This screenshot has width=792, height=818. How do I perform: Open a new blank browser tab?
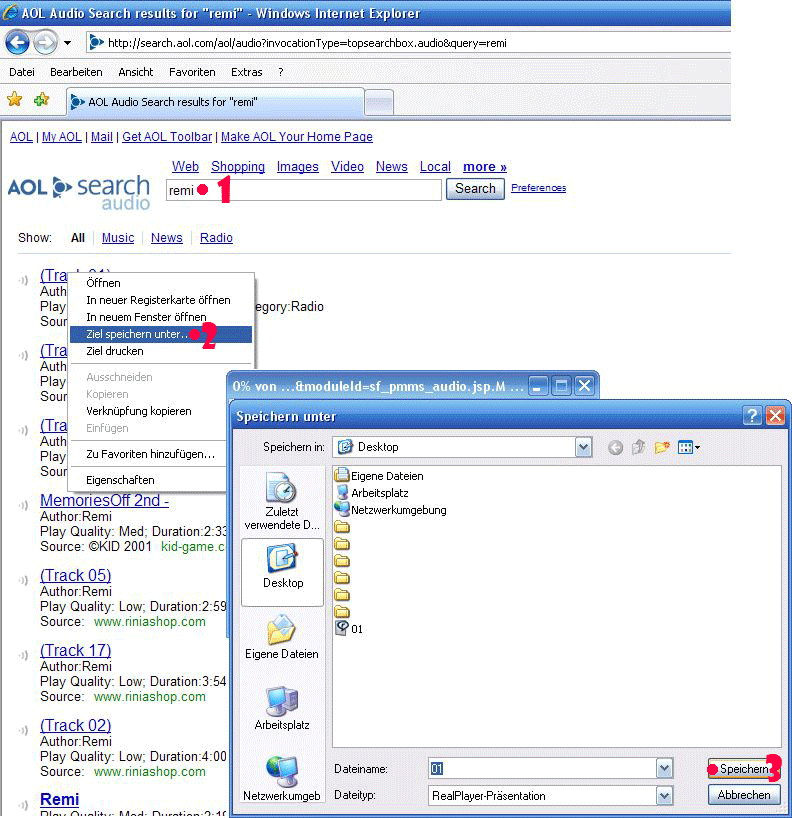tap(379, 102)
